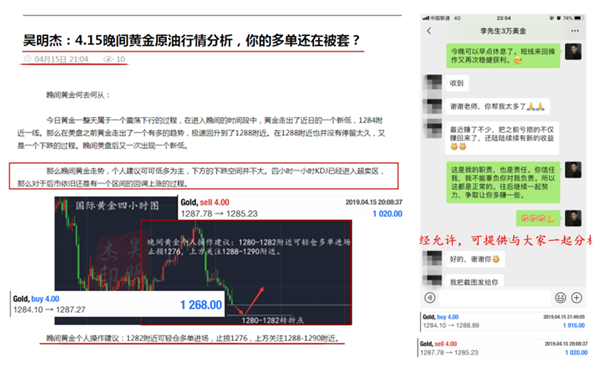Click the paragraph starting 那么晚间黄金走势
Viewport: 600px width, 368px height.
(x=201, y=177)
